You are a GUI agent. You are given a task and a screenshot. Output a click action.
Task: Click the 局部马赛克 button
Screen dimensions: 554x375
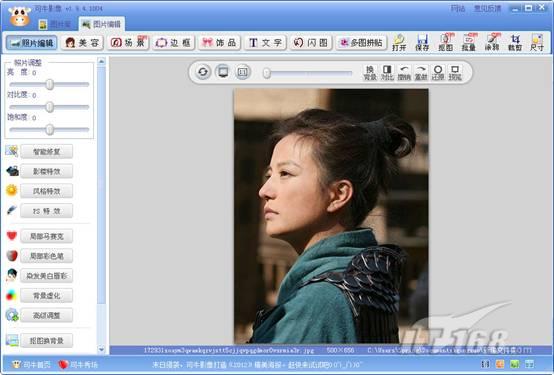tap(47, 236)
